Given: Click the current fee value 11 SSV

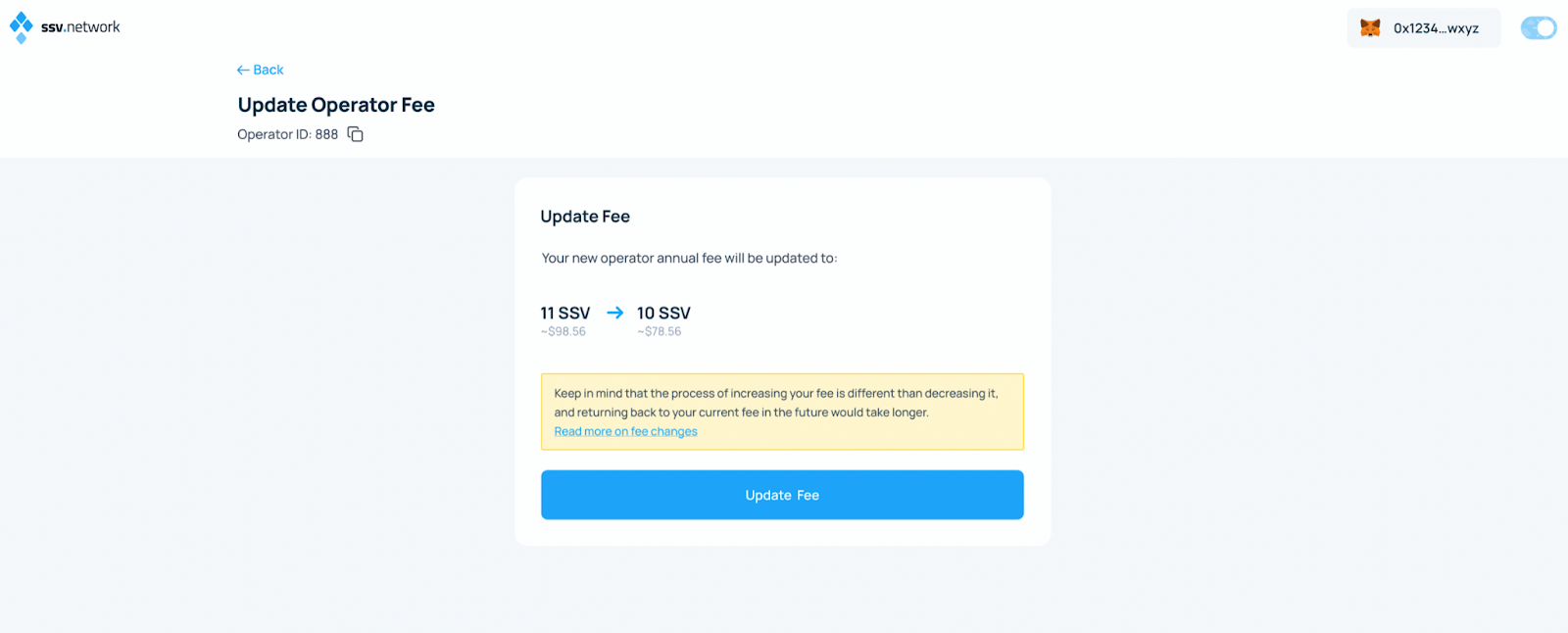Looking at the screenshot, I should [x=565, y=314].
